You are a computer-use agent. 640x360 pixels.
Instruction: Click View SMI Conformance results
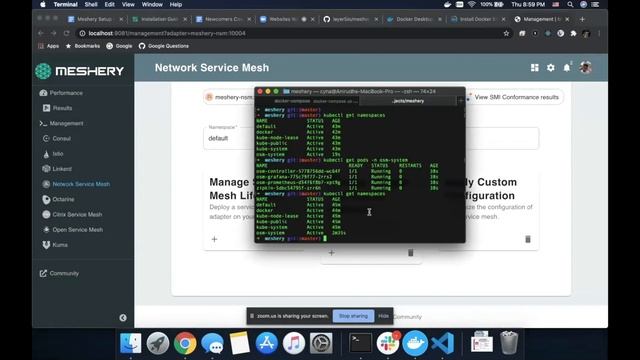tap(516, 97)
